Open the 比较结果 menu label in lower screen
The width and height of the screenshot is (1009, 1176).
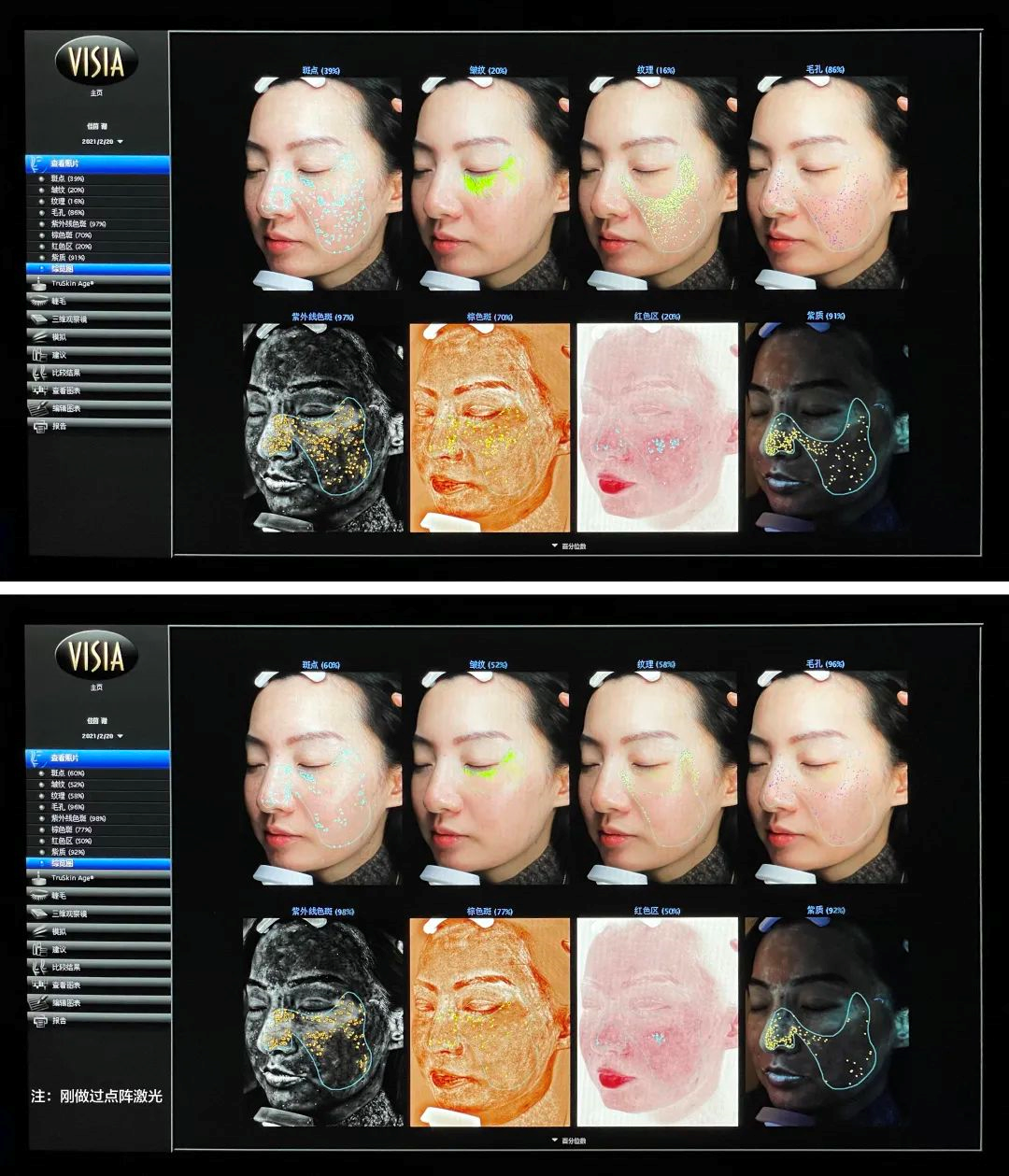click(65, 967)
